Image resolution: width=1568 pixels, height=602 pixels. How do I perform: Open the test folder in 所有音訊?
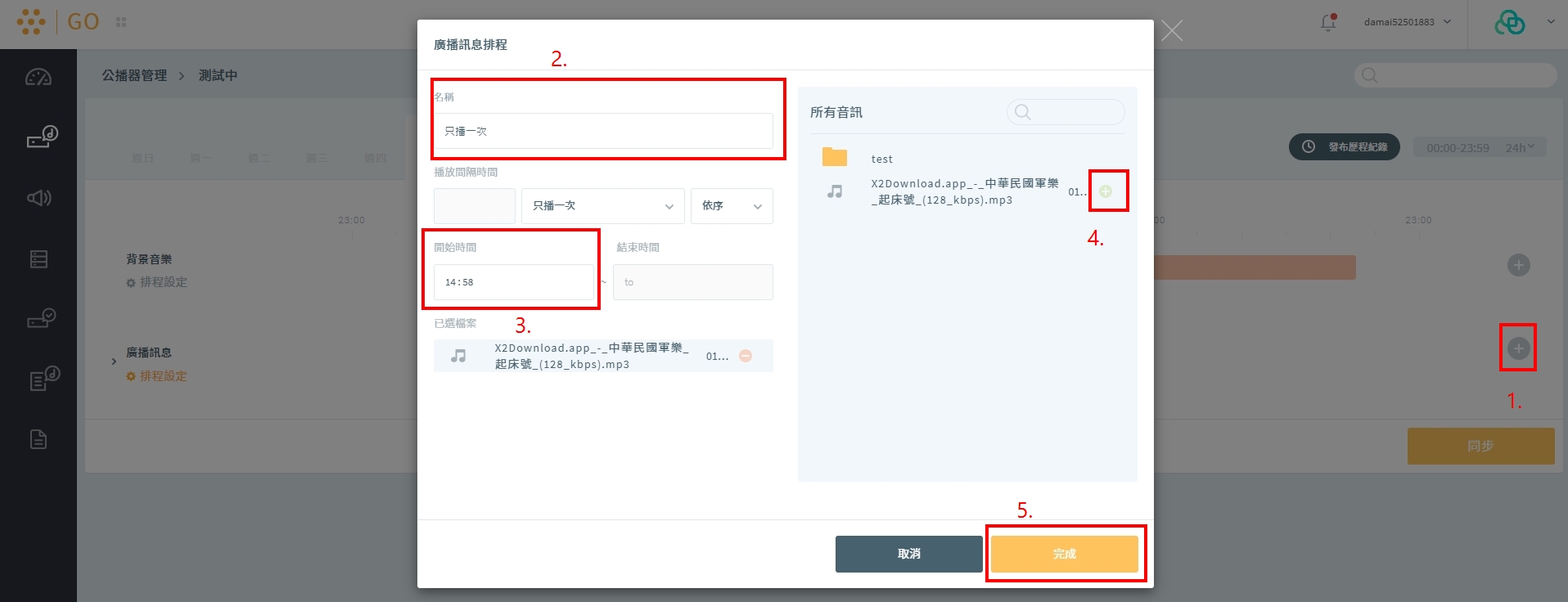pyautogui.click(x=881, y=159)
